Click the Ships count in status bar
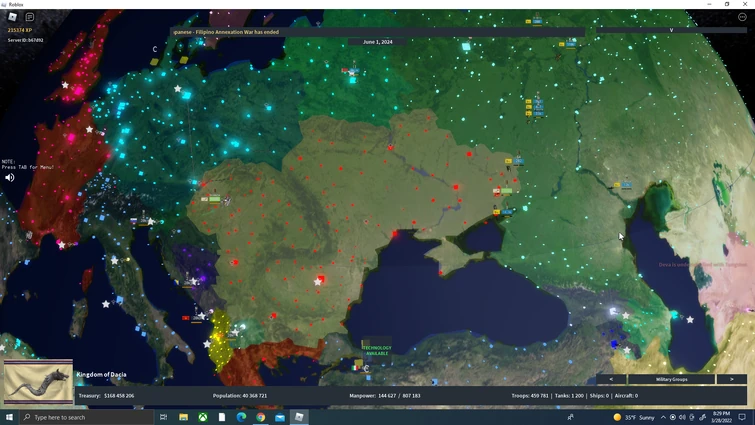Image resolution: width=755 pixels, height=425 pixels. 599,396
